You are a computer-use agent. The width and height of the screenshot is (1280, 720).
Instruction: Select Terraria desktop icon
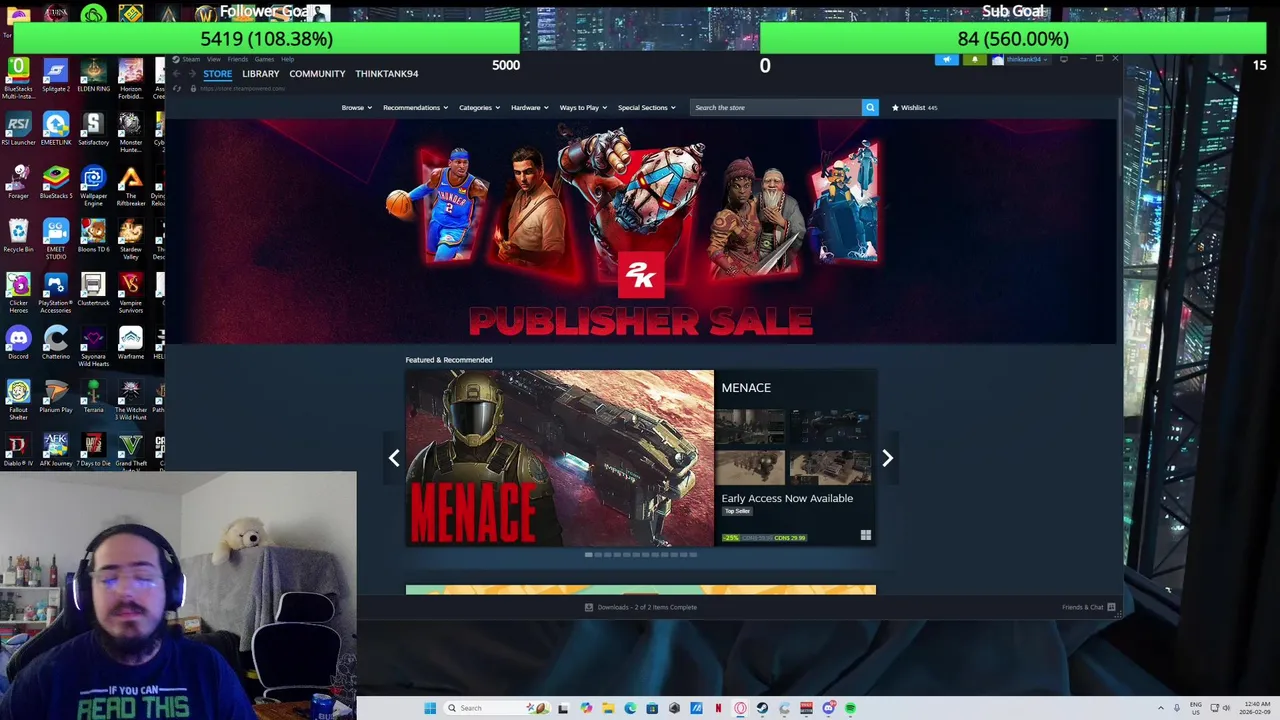[x=93, y=397]
